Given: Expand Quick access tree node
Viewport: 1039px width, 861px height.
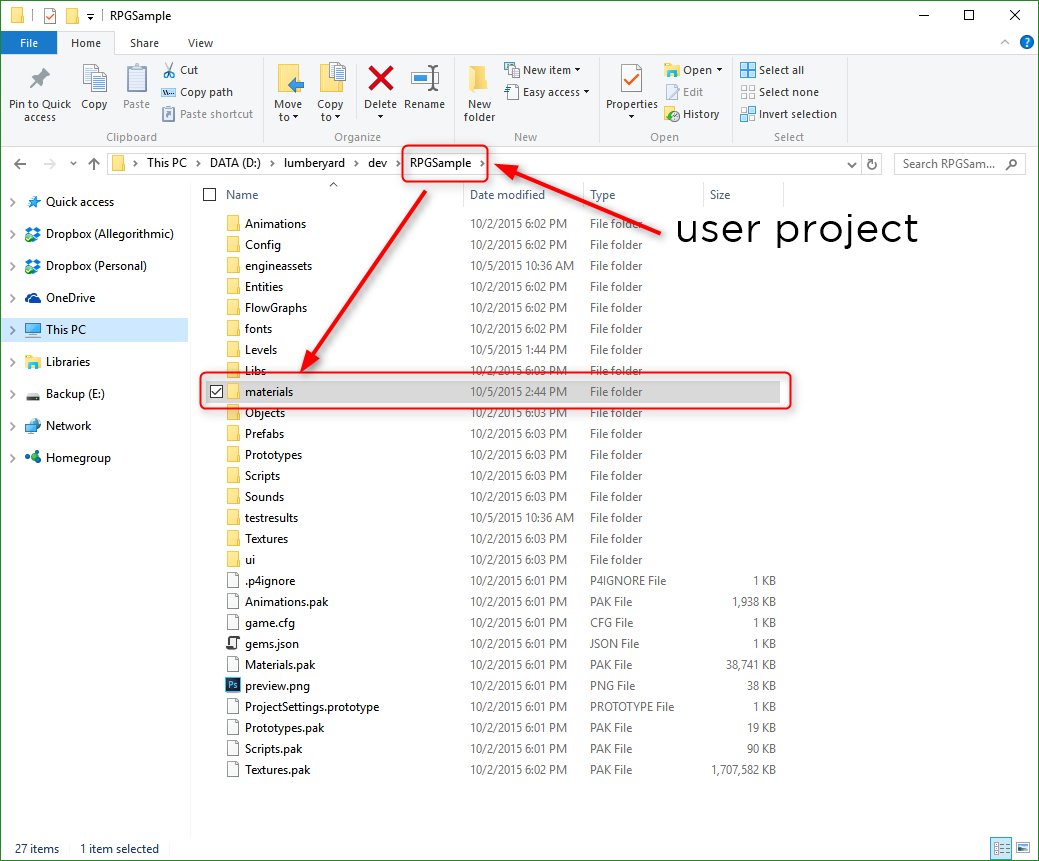Looking at the screenshot, I should pyautogui.click(x=13, y=202).
